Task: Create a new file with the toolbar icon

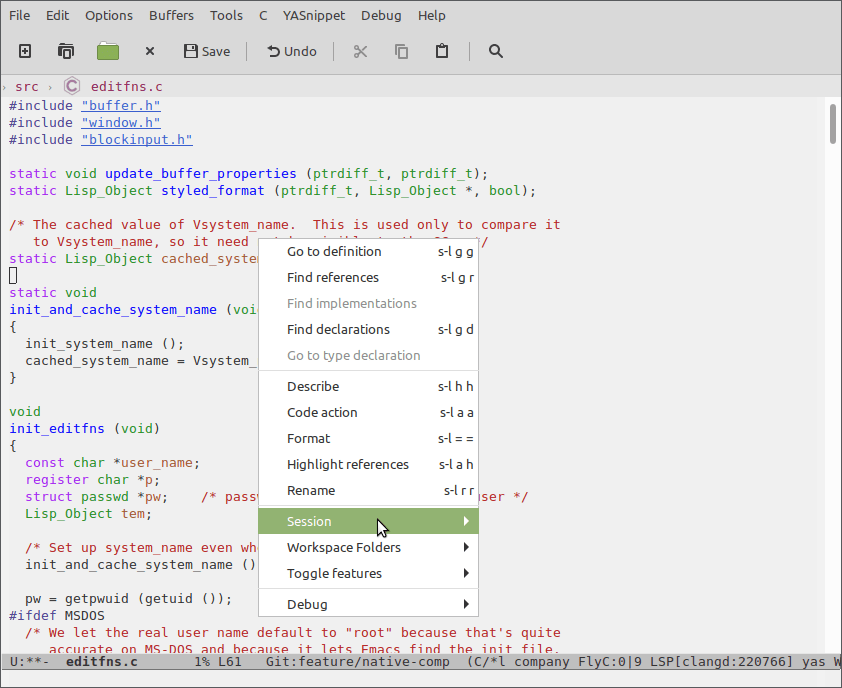Action: [x=24, y=51]
